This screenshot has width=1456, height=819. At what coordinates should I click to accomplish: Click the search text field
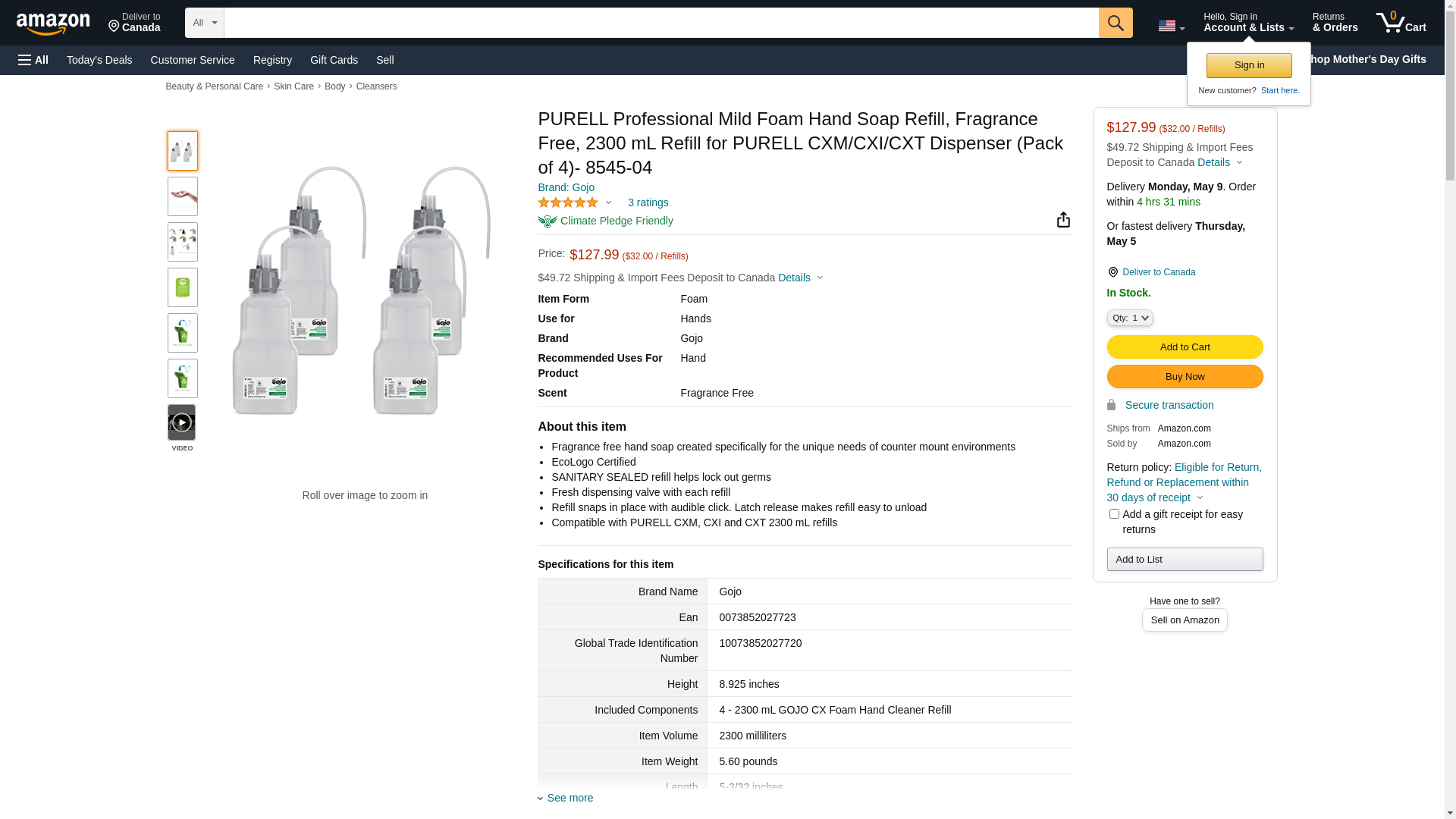pos(661,23)
